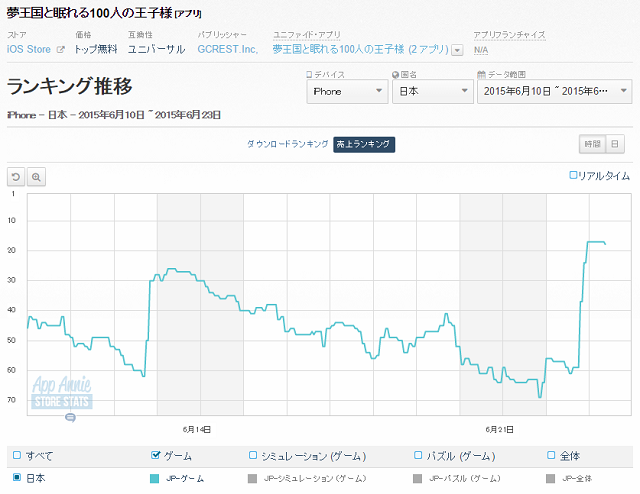Screen dimensions: 640x494
Task: Click the 日 granularity button
Action: click(x=613, y=144)
